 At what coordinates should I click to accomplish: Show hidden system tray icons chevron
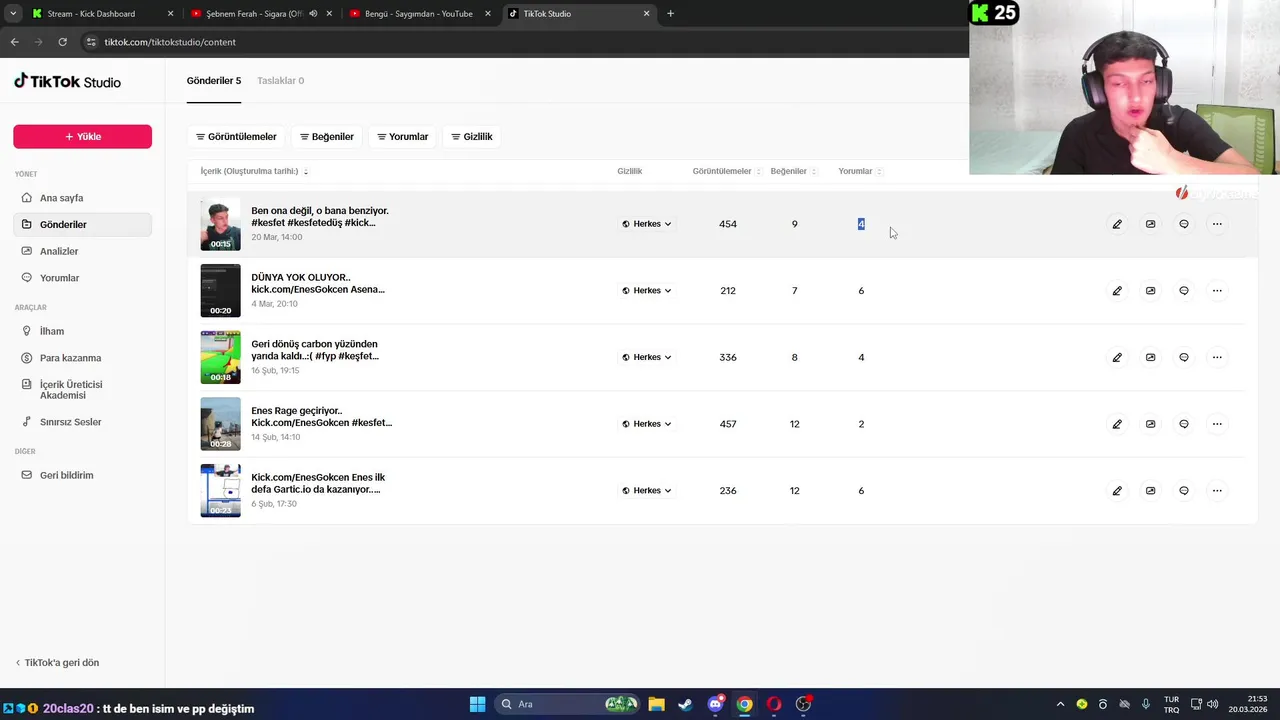click(x=1060, y=704)
